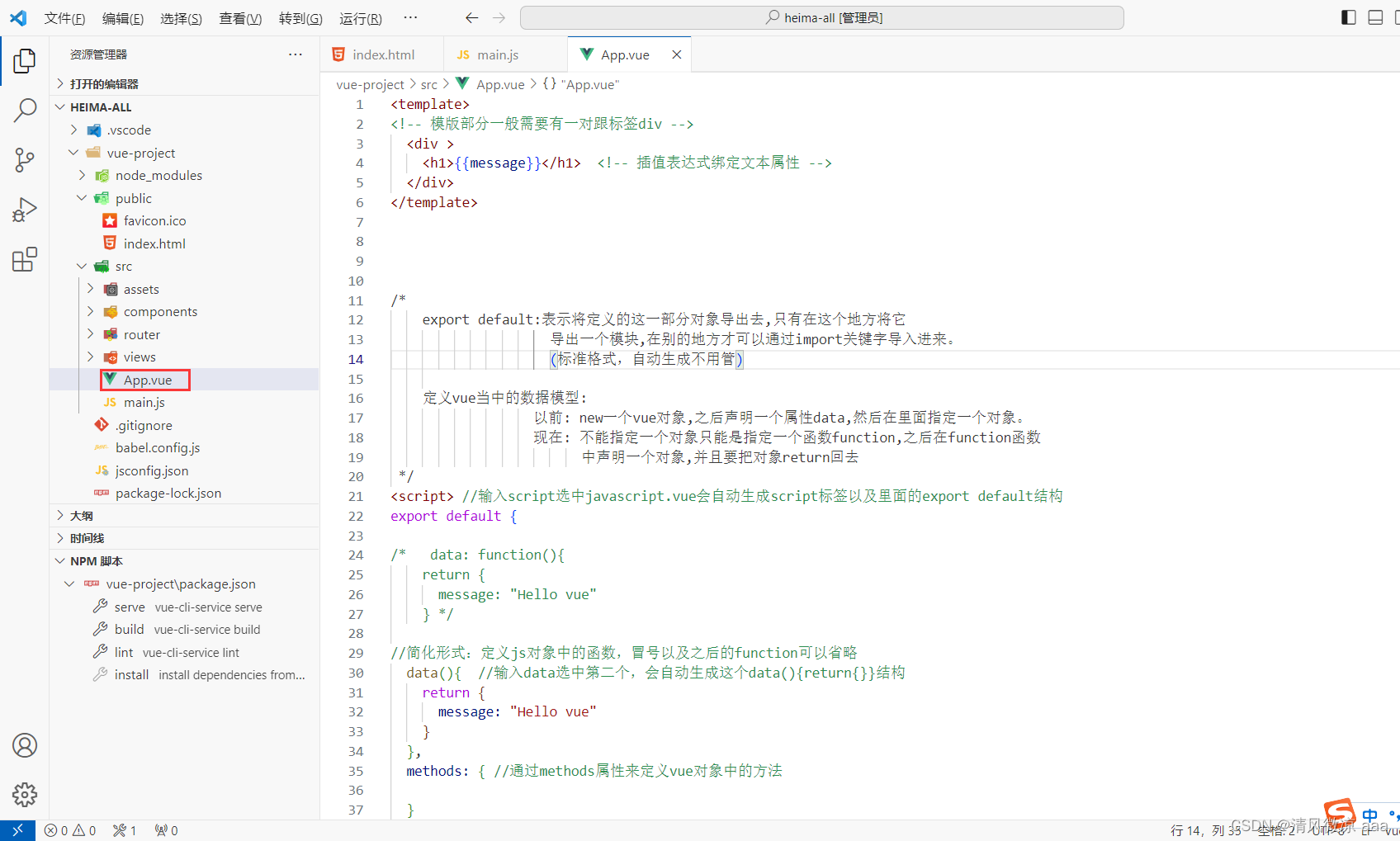Expand the components folder

point(160,311)
